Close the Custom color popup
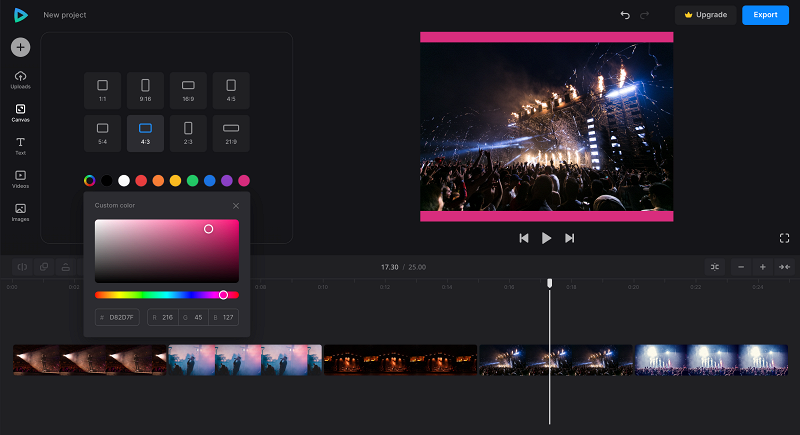The height and width of the screenshot is (435, 800). tap(236, 206)
